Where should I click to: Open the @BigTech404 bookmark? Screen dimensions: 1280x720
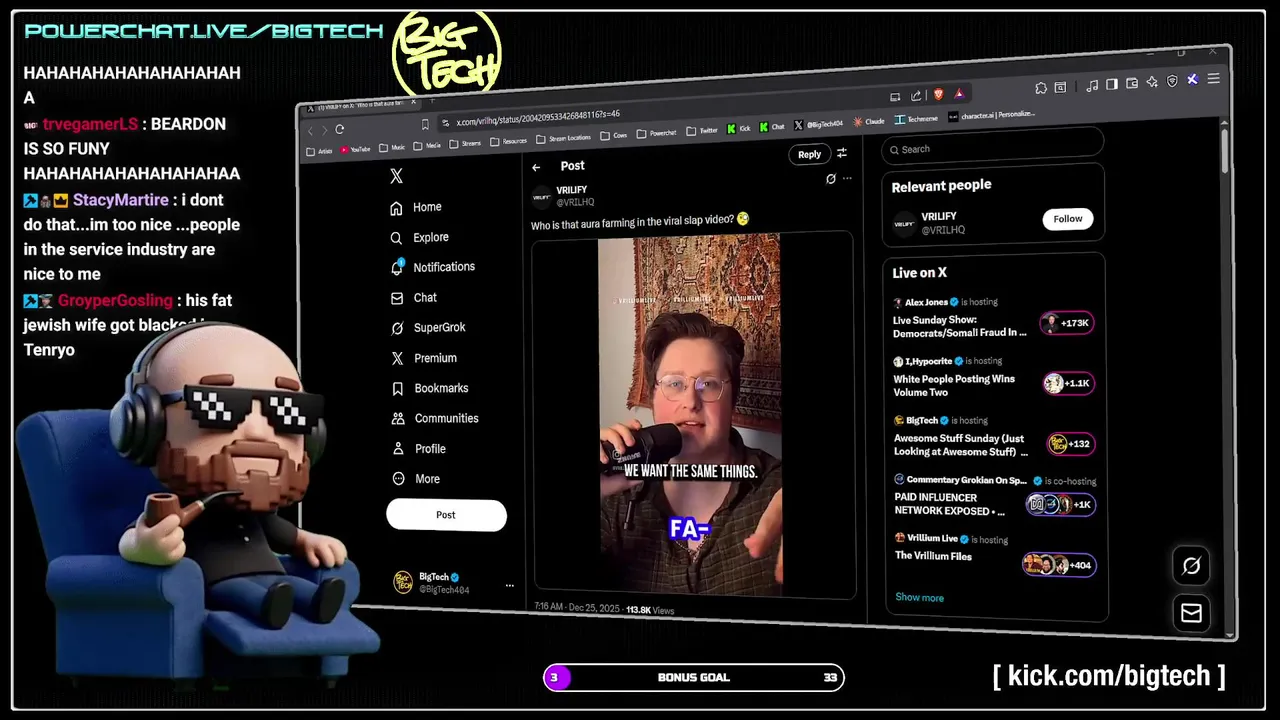pos(819,124)
